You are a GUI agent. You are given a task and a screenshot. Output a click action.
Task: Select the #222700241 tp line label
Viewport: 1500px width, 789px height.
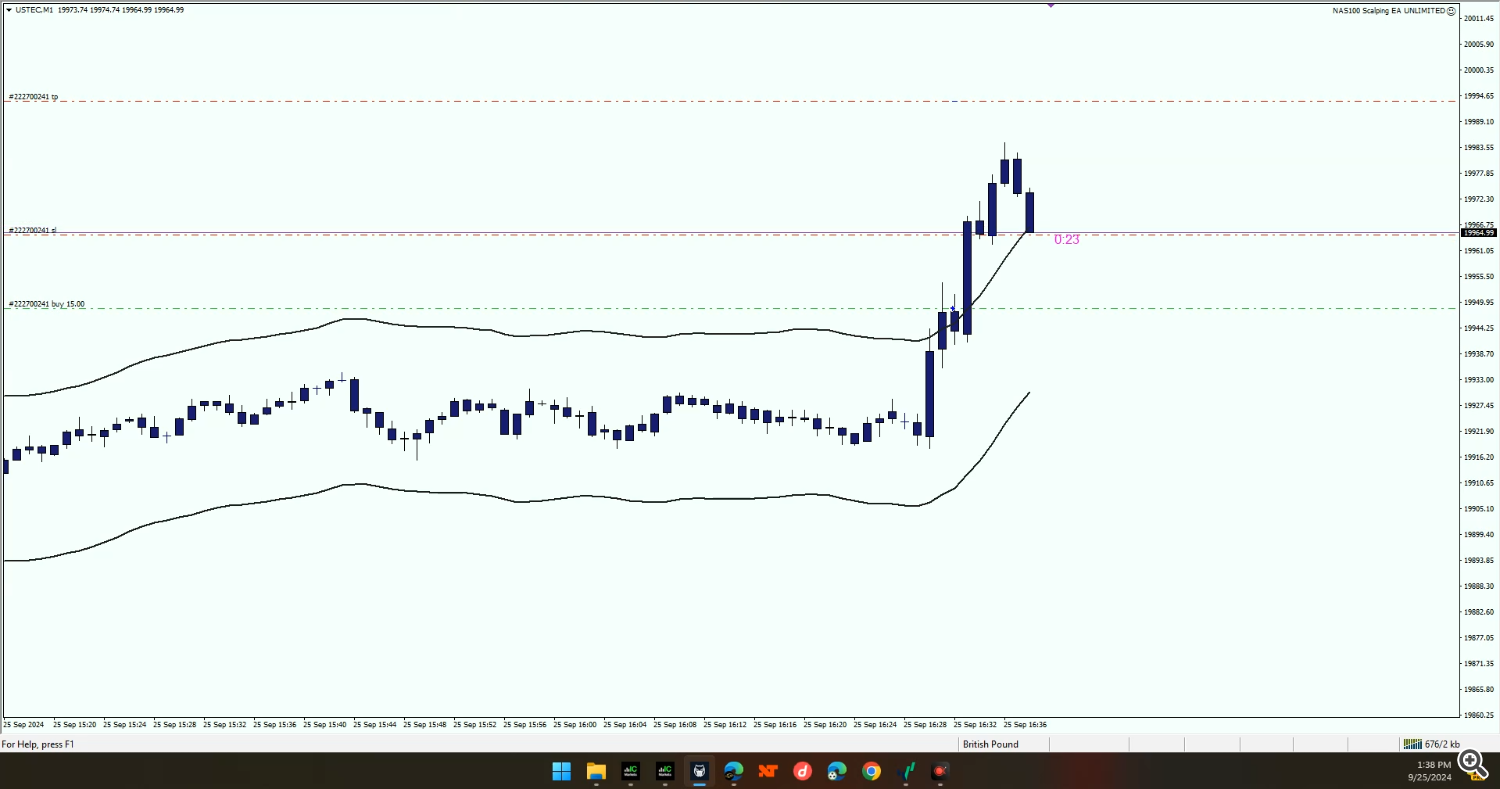[33, 97]
